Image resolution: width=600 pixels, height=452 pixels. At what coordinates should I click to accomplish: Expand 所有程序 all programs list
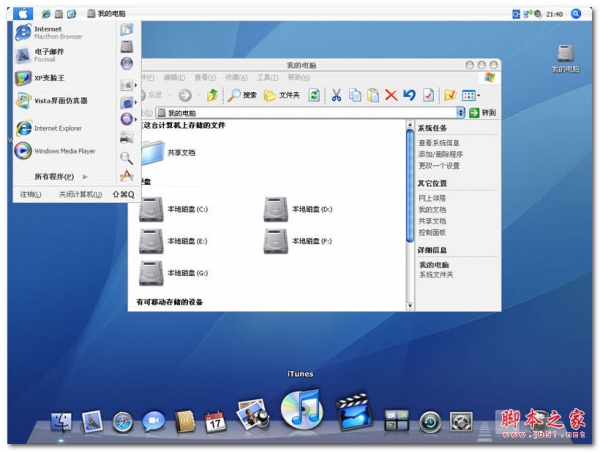[x=60, y=176]
